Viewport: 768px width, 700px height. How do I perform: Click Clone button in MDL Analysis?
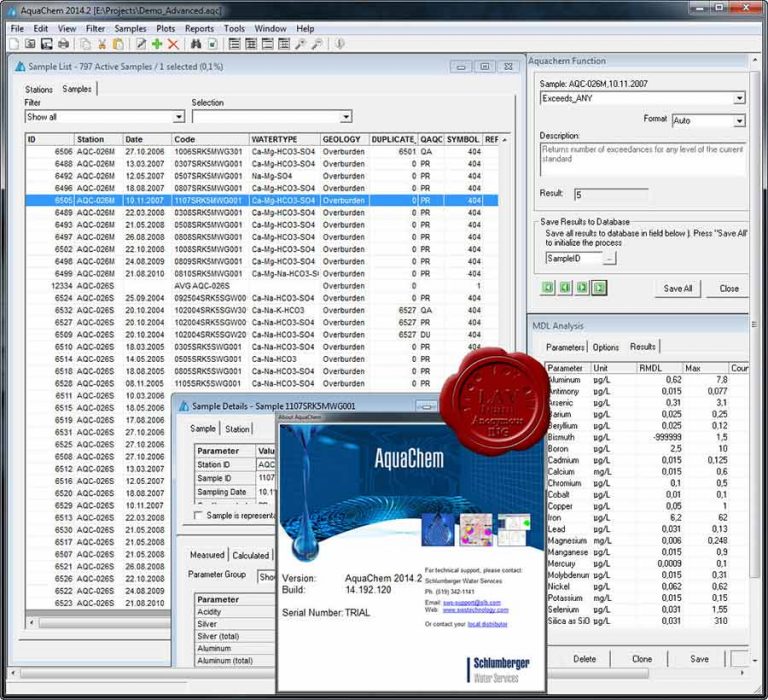(642, 659)
